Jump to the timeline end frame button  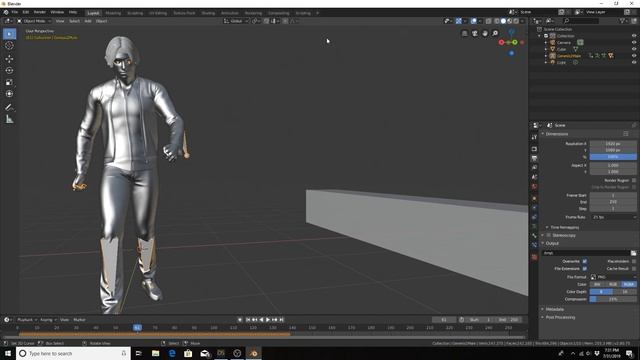click(281, 320)
